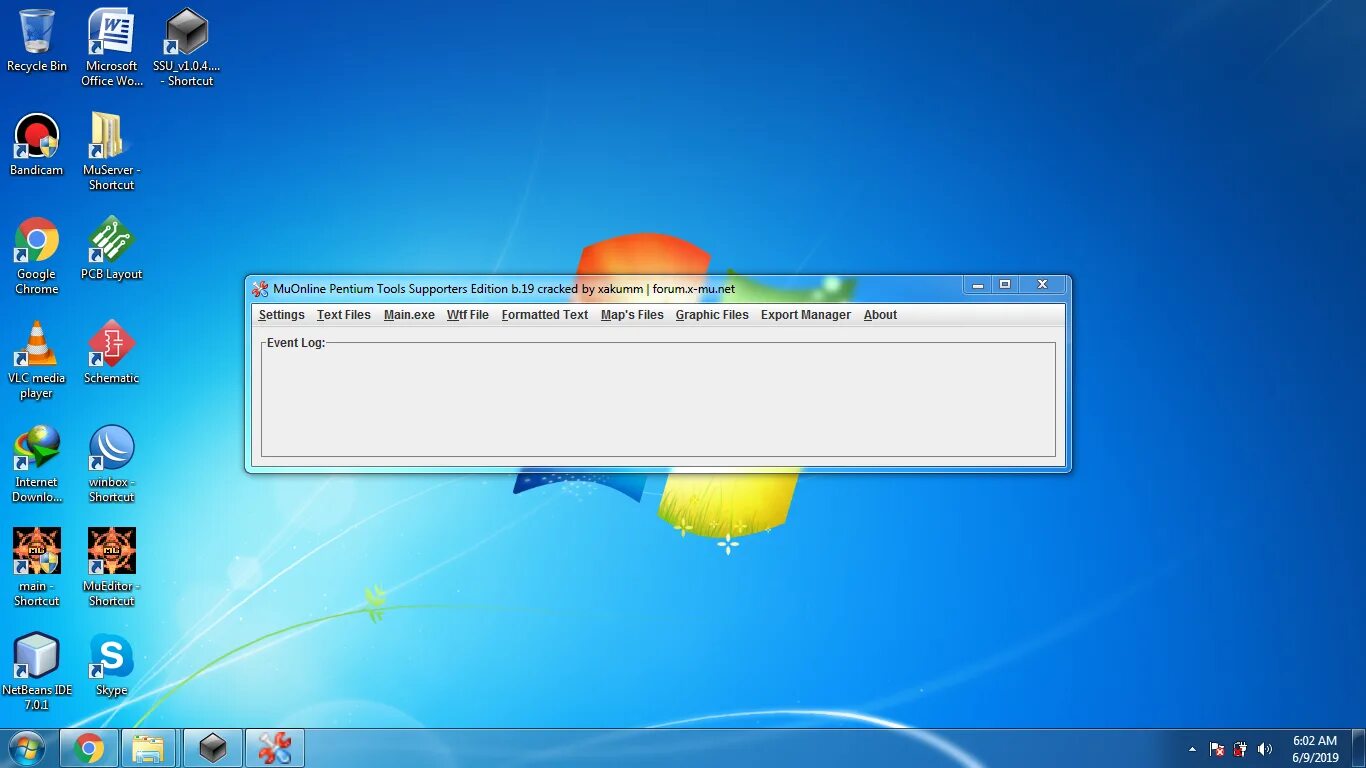Open the Map's Files menu
Image resolution: width=1366 pixels, height=768 pixels.
coord(632,315)
